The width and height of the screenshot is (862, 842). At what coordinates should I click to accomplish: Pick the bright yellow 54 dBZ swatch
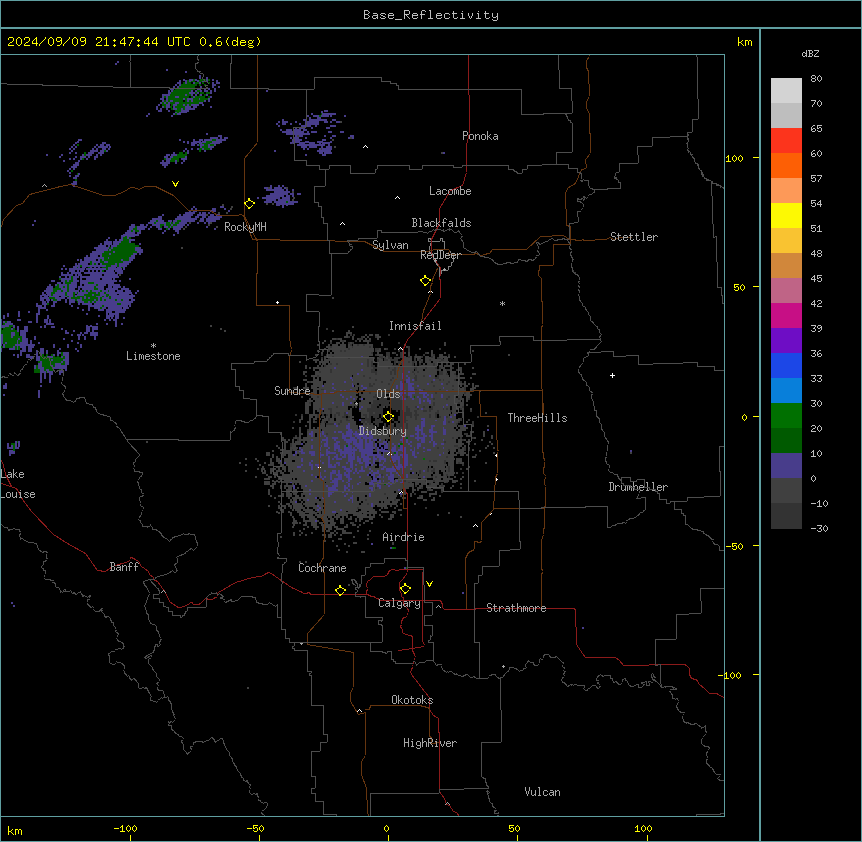tap(786, 215)
